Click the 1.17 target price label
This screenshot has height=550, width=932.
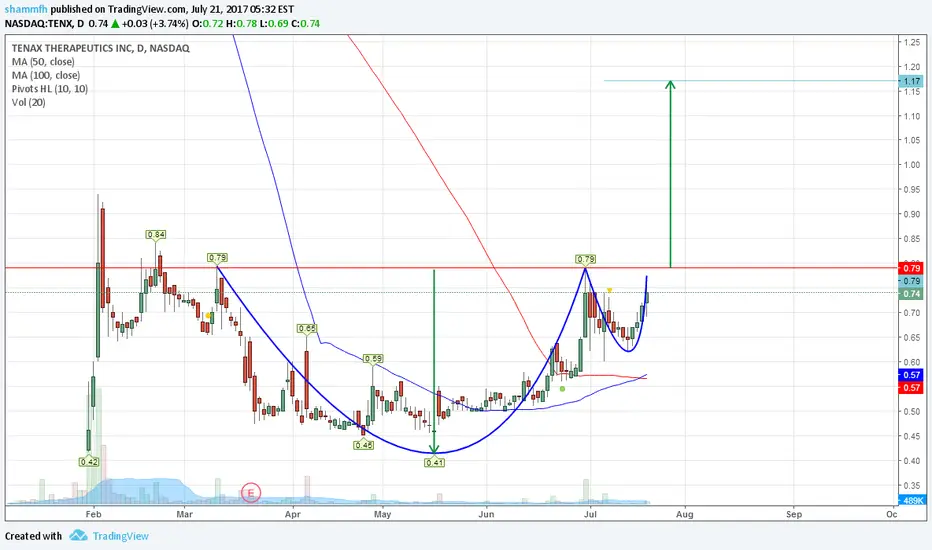pyautogui.click(x=912, y=81)
